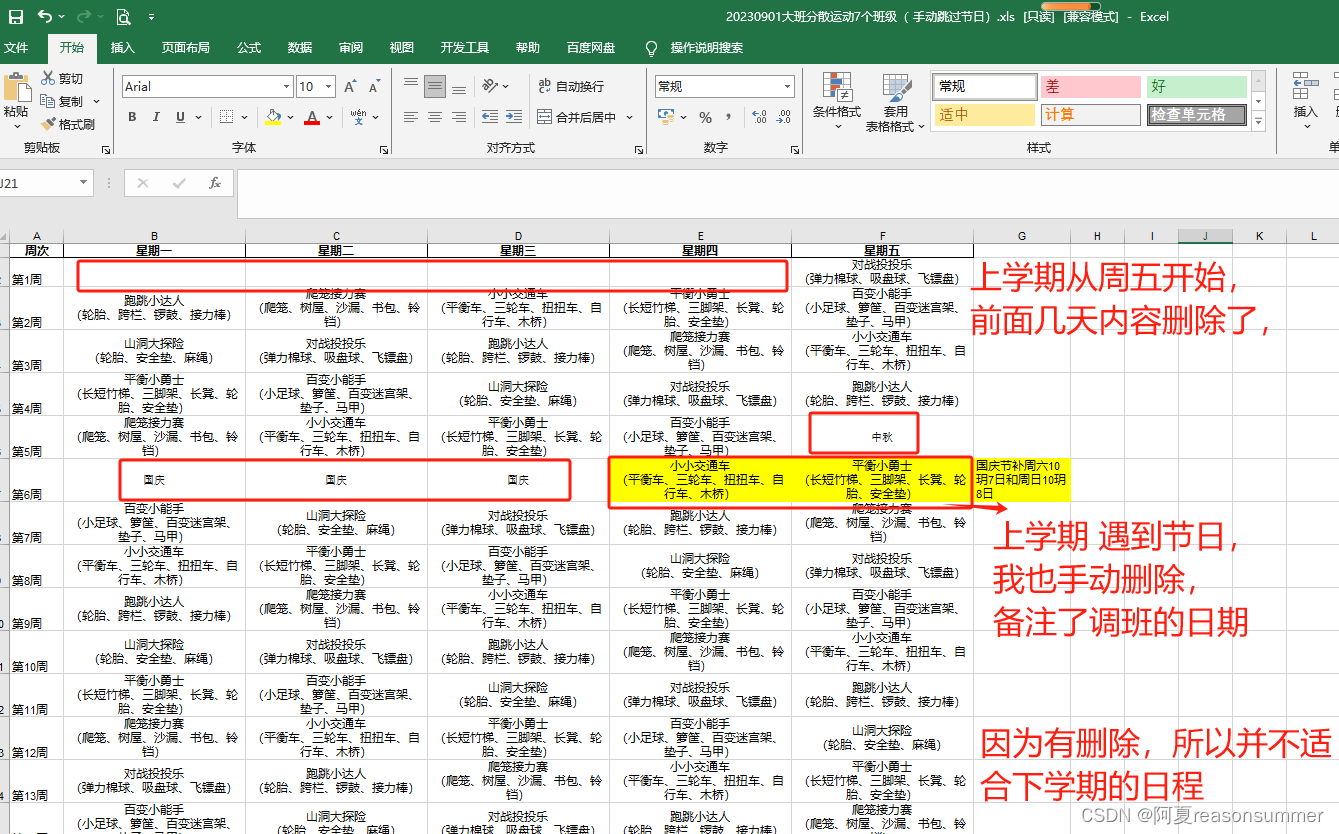Click the cell borders icon
The image size is (1339, 834).
click(227, 117)
